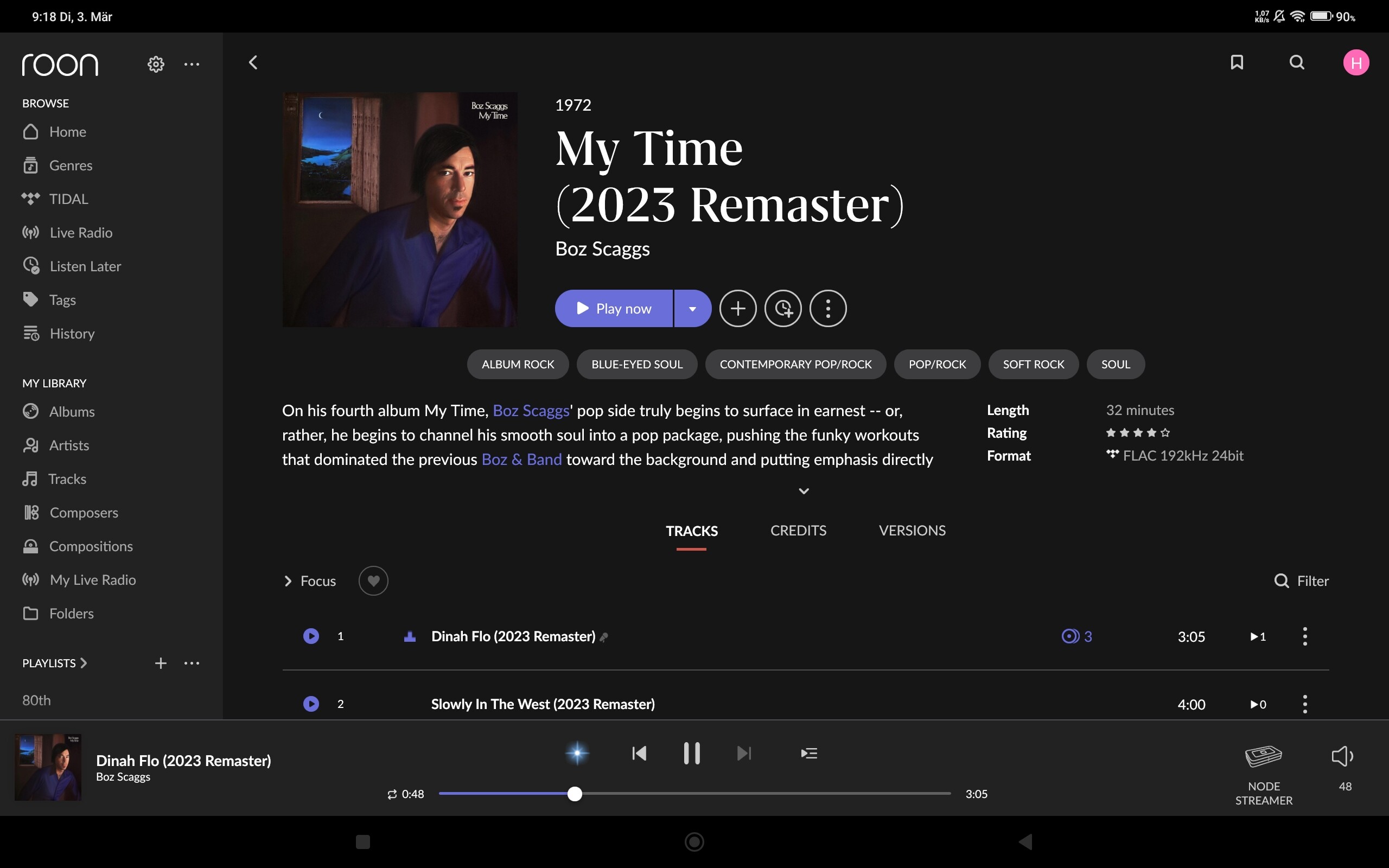Add album to Listen Later clock icon
The height and width of the screenshot is (868, 1389).
coord(783,309)
